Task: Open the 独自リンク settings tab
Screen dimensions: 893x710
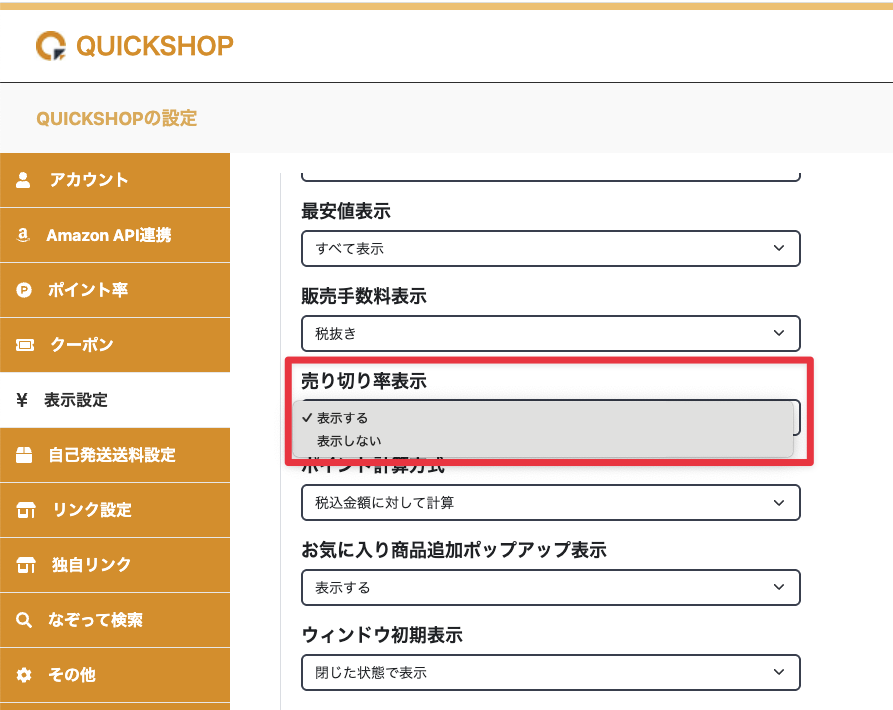Action: (91, 565)
